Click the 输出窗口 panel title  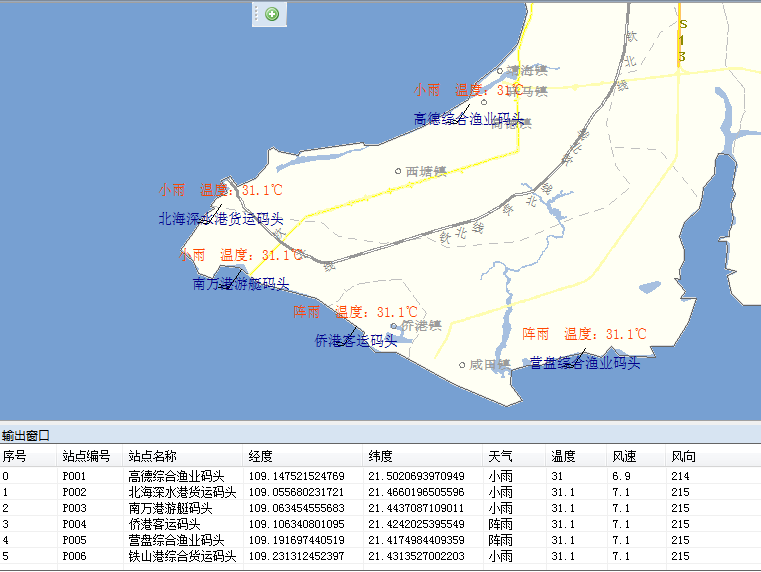[x=26, y=436]
